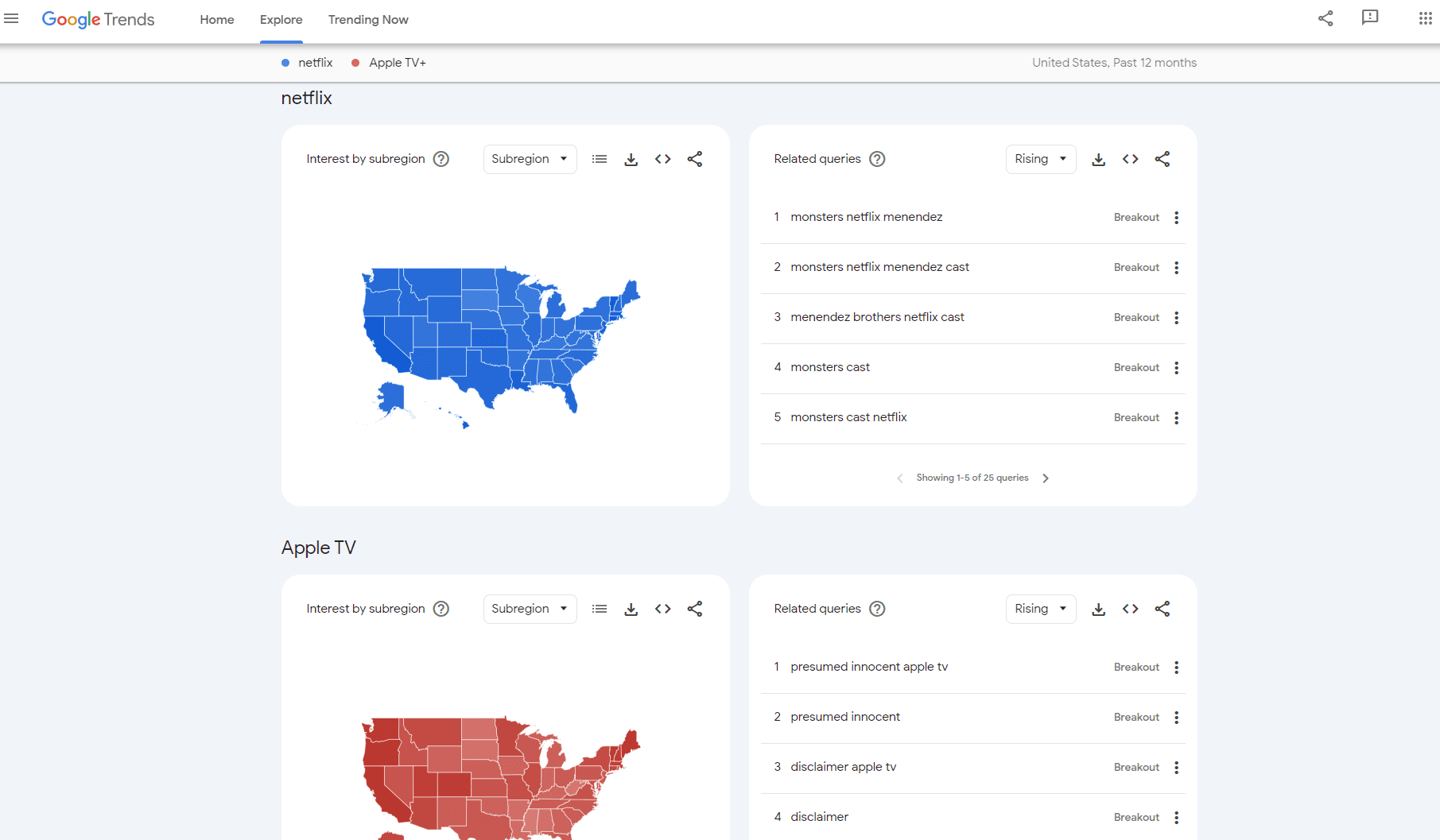The height and width of the screenshot is (840, 1440).
Task: Download Apple TV related queries CSV
Action: [1099, 609]
